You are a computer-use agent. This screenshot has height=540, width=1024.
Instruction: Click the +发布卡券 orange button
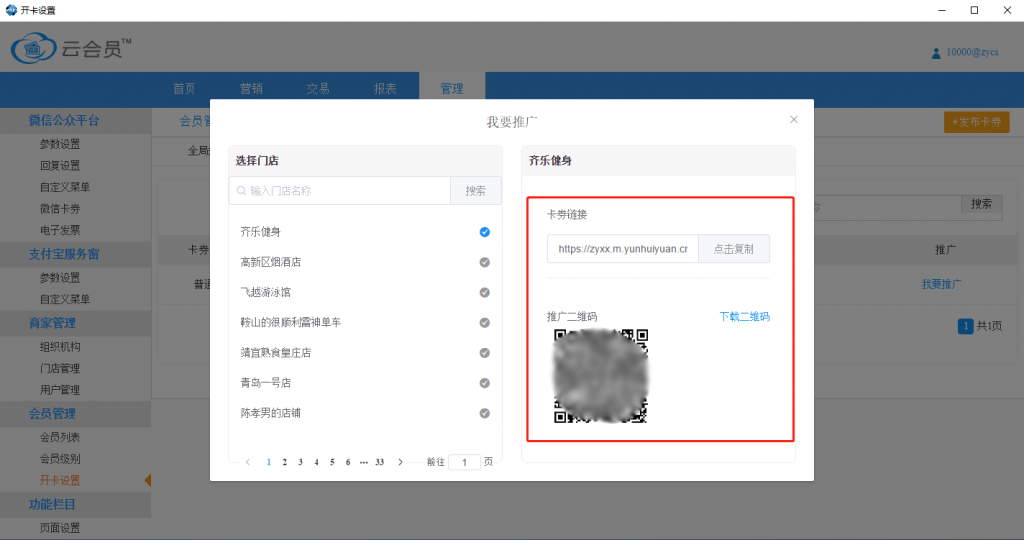pos(976,122)
